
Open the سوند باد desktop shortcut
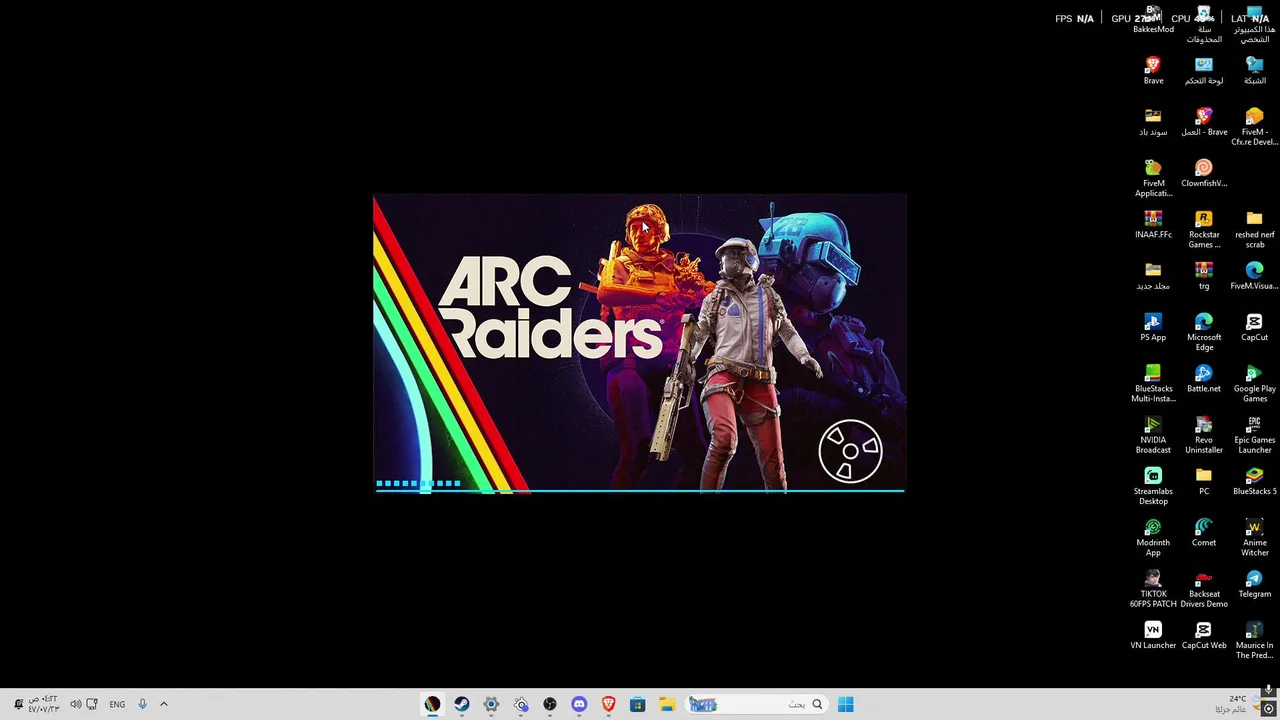click(1153, 122)
